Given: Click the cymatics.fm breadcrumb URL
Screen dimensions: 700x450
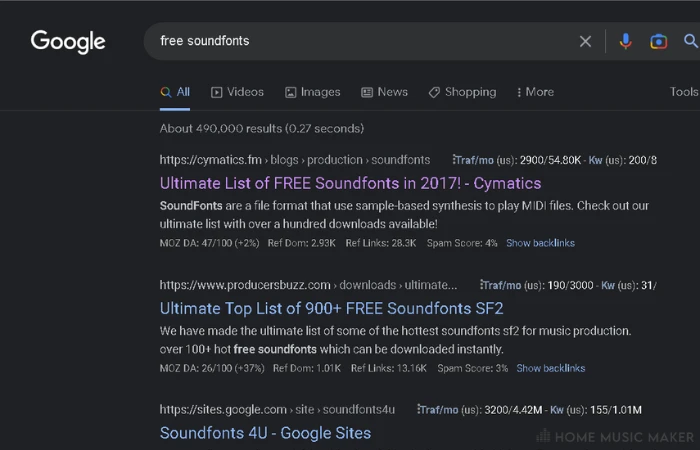Looking at the screenshot, I should (295, 160).
